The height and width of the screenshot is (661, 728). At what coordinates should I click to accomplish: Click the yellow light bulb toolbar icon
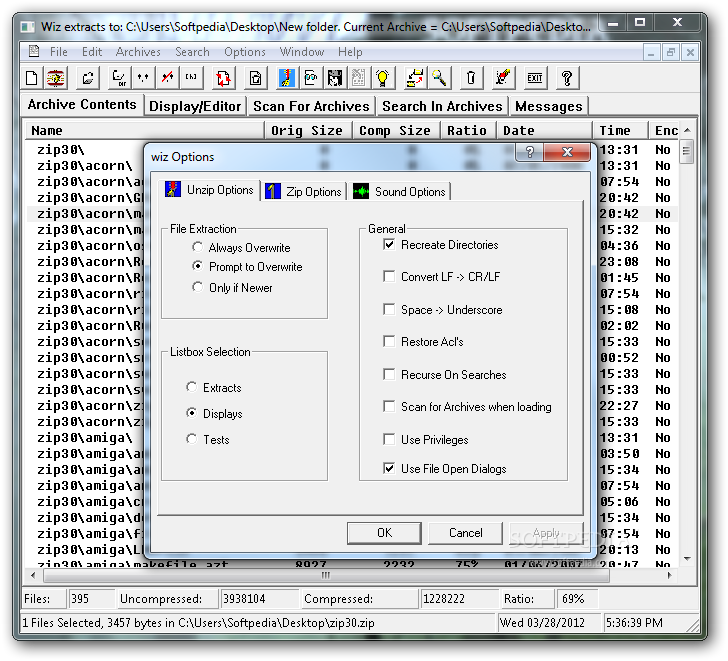383,78
